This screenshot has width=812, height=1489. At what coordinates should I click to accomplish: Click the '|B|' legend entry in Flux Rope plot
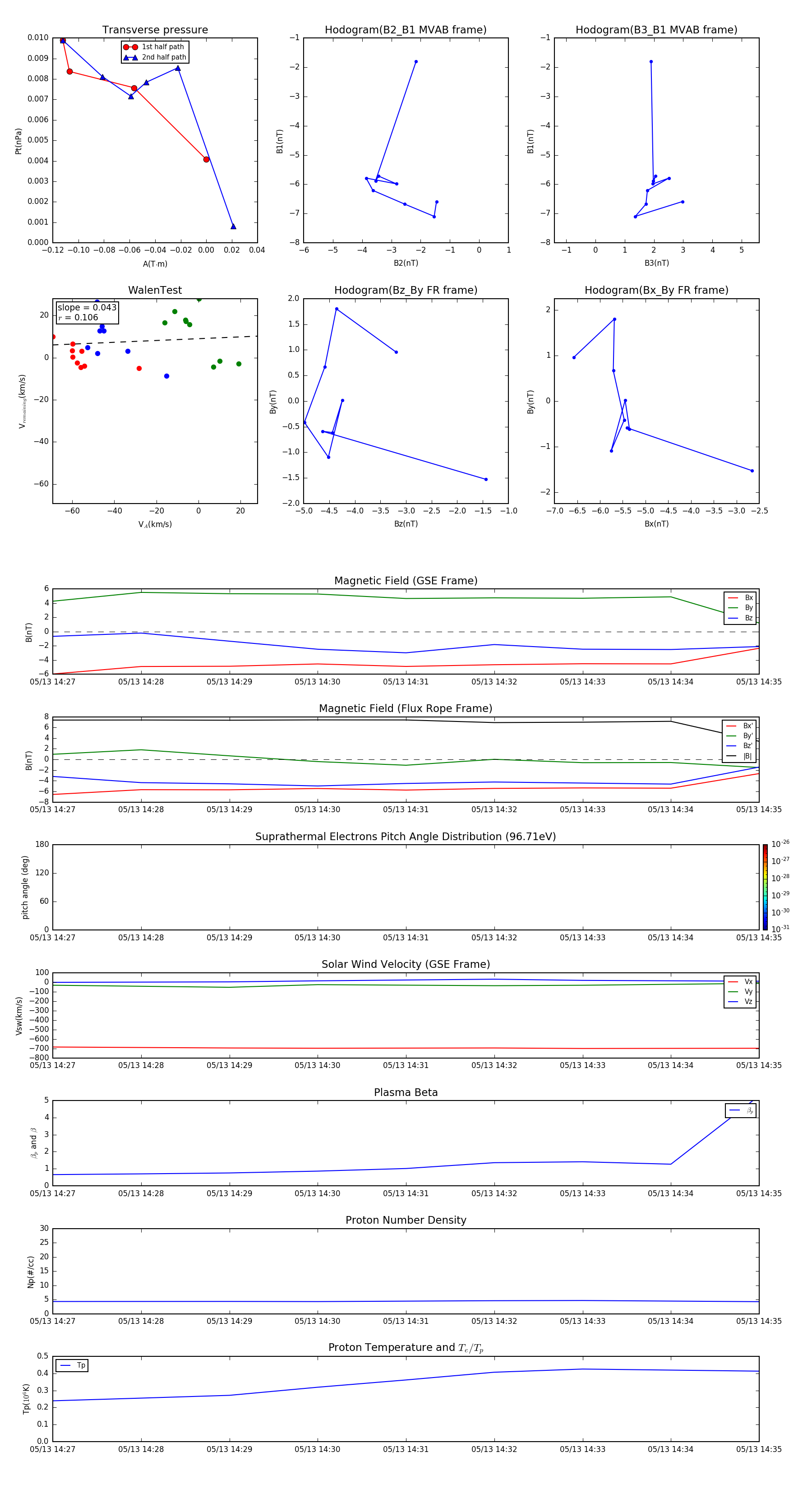tap(739, 756)
